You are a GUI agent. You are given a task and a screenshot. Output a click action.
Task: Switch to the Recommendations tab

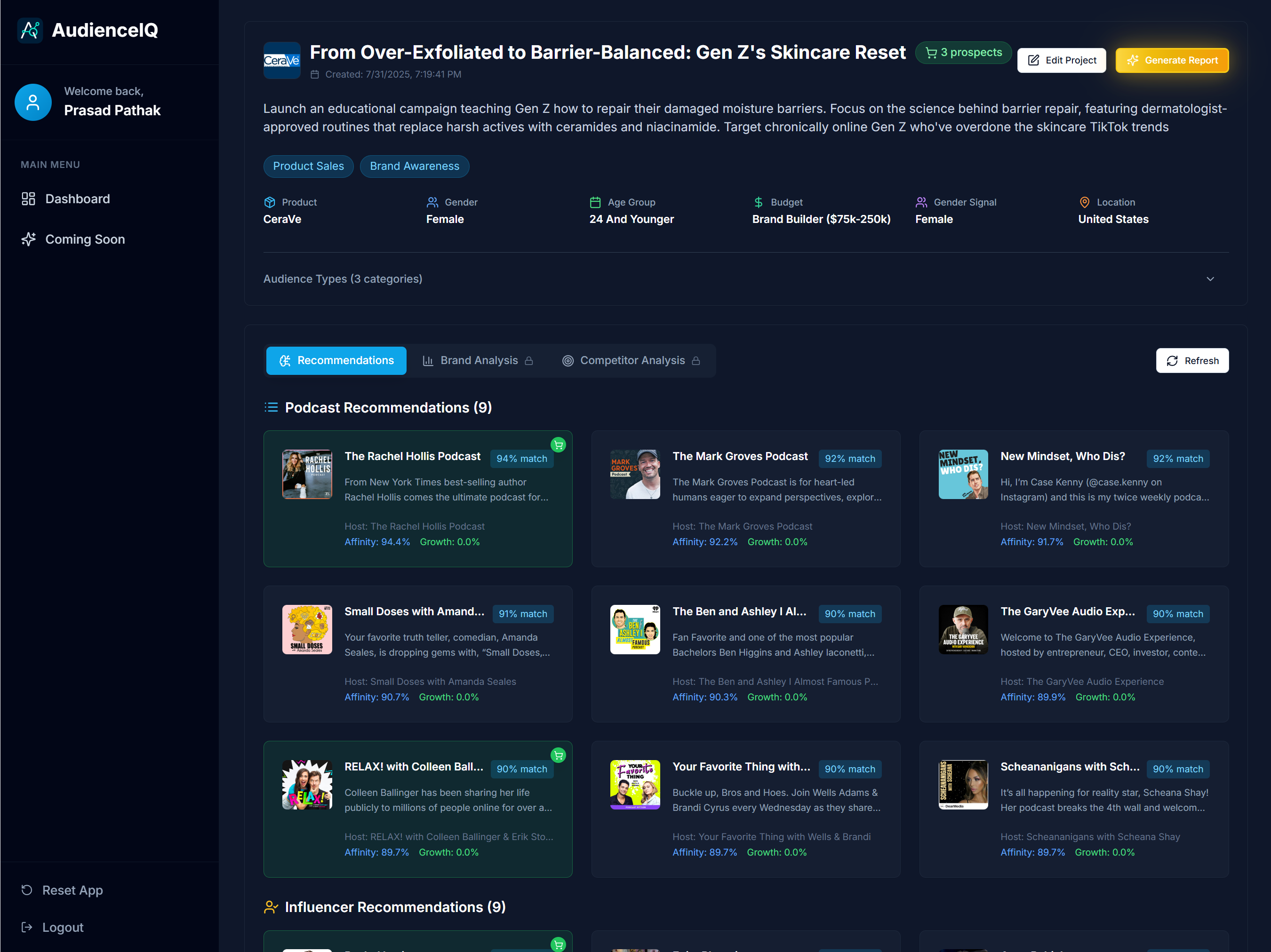coord(336,361)
